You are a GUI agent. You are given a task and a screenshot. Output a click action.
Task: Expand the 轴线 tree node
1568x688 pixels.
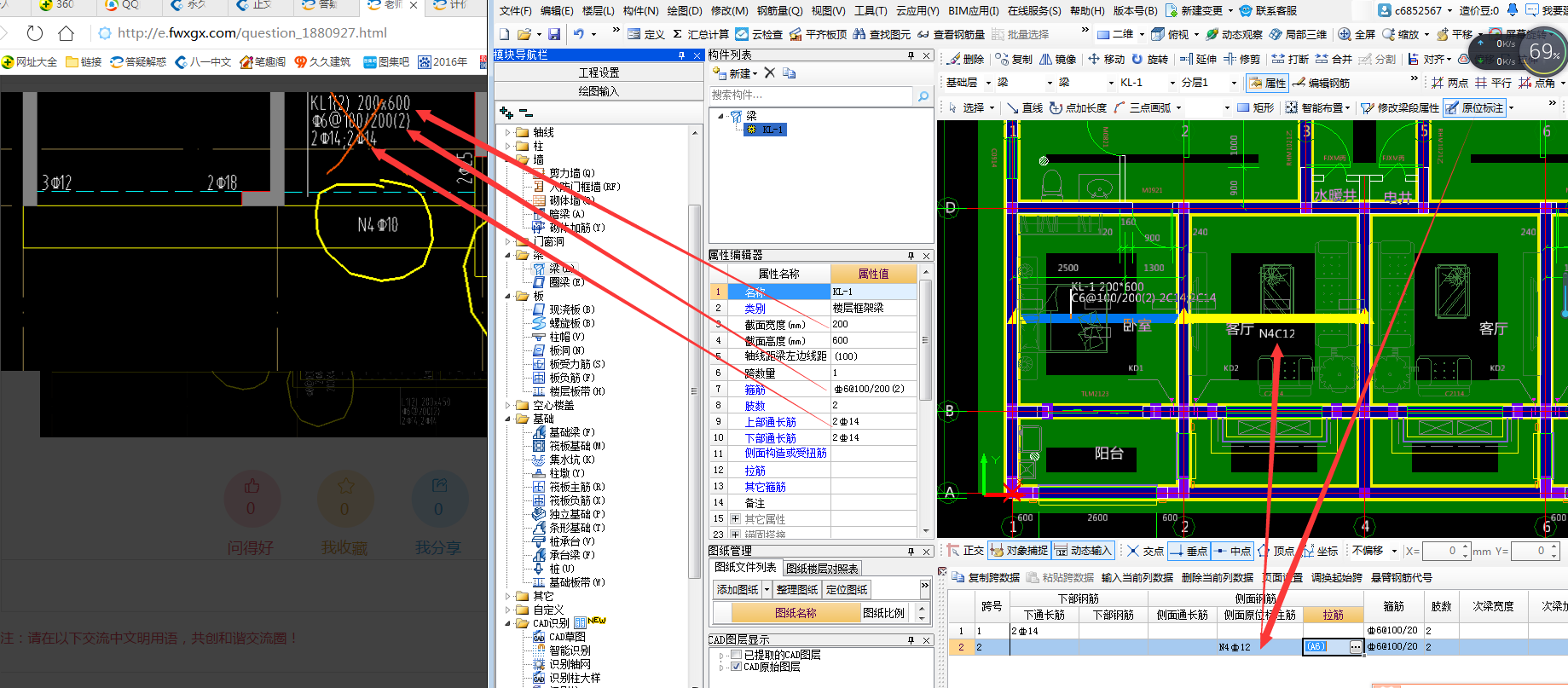tap(508, 132)
